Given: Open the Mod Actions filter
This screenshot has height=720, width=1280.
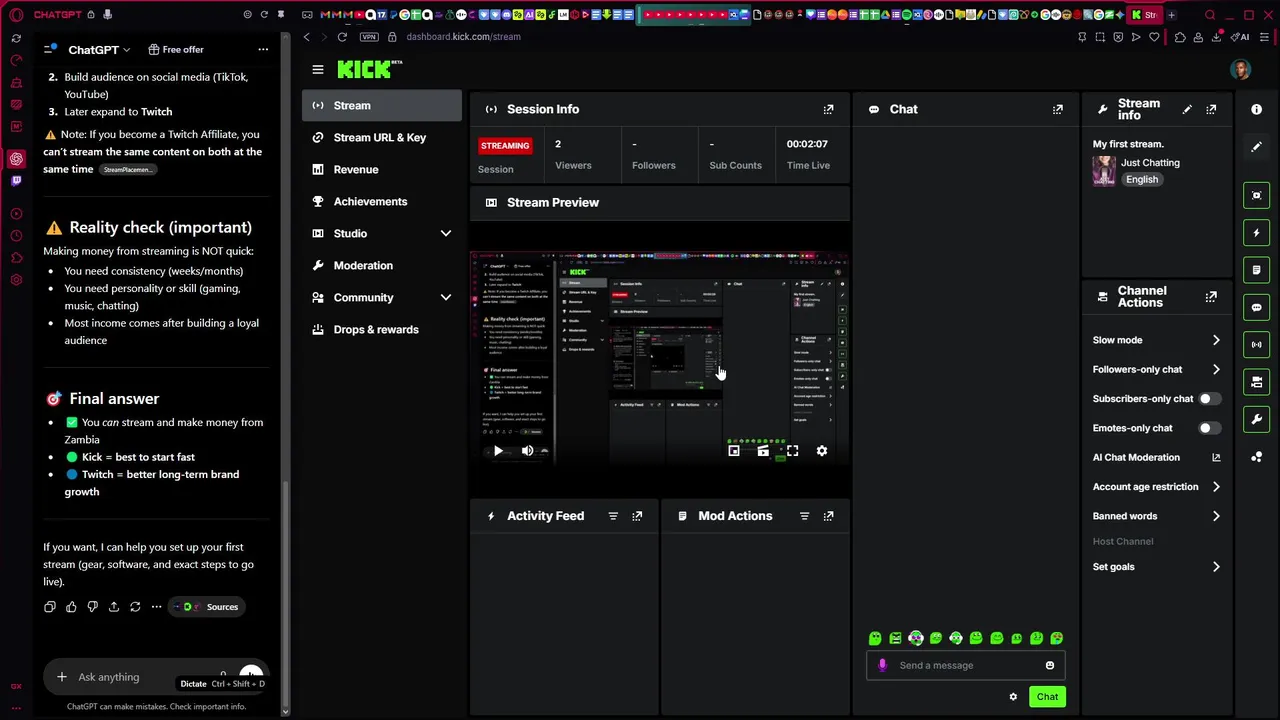Looking at the screenshot, I should (x=804, y=516).
